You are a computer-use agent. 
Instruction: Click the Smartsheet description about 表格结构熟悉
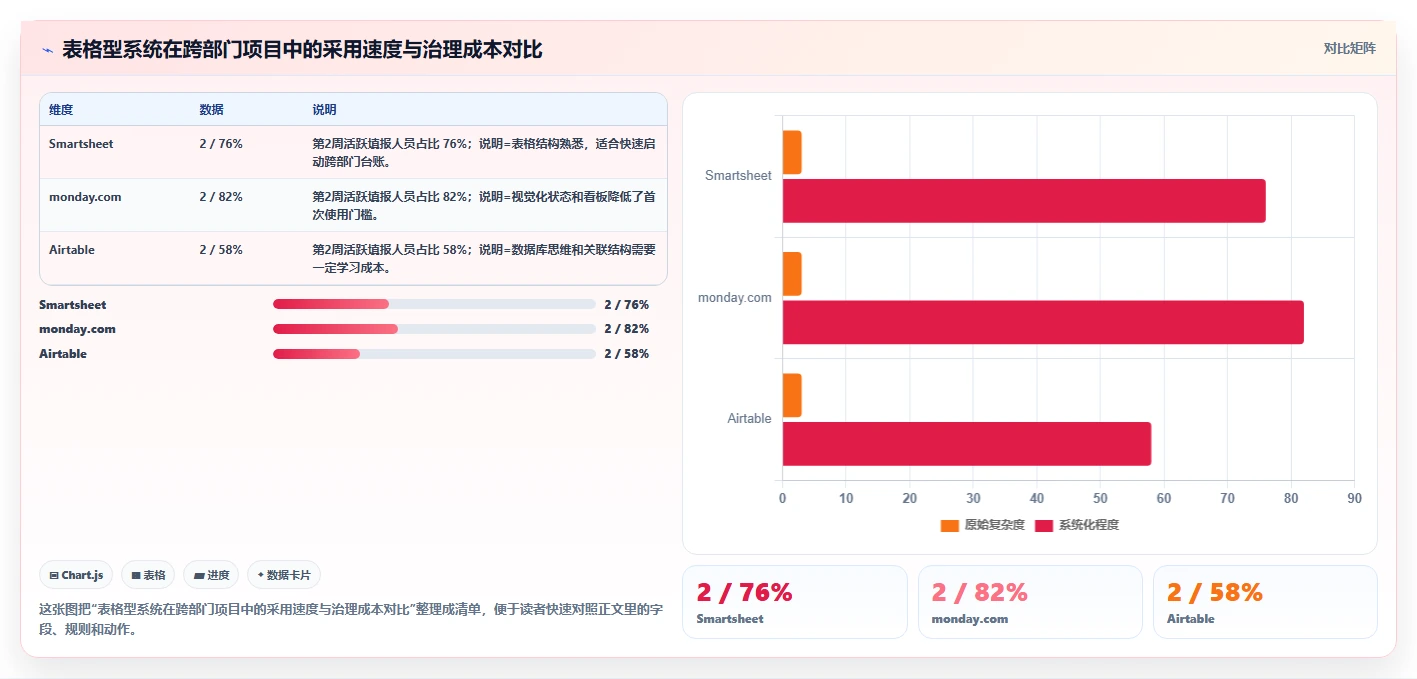tap(484, 152)
